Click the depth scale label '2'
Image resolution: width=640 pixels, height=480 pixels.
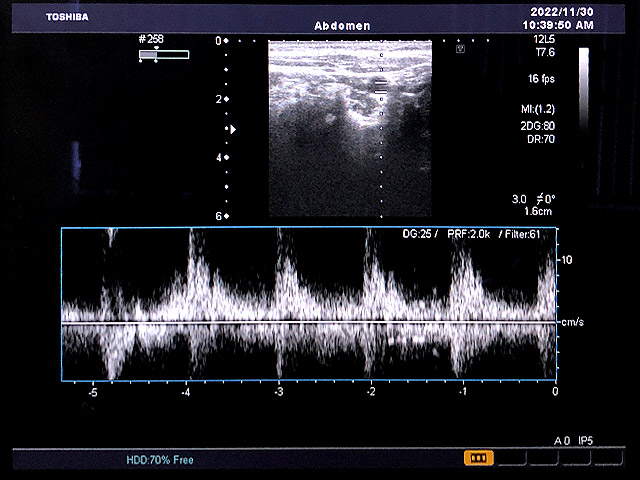point(218,99)
